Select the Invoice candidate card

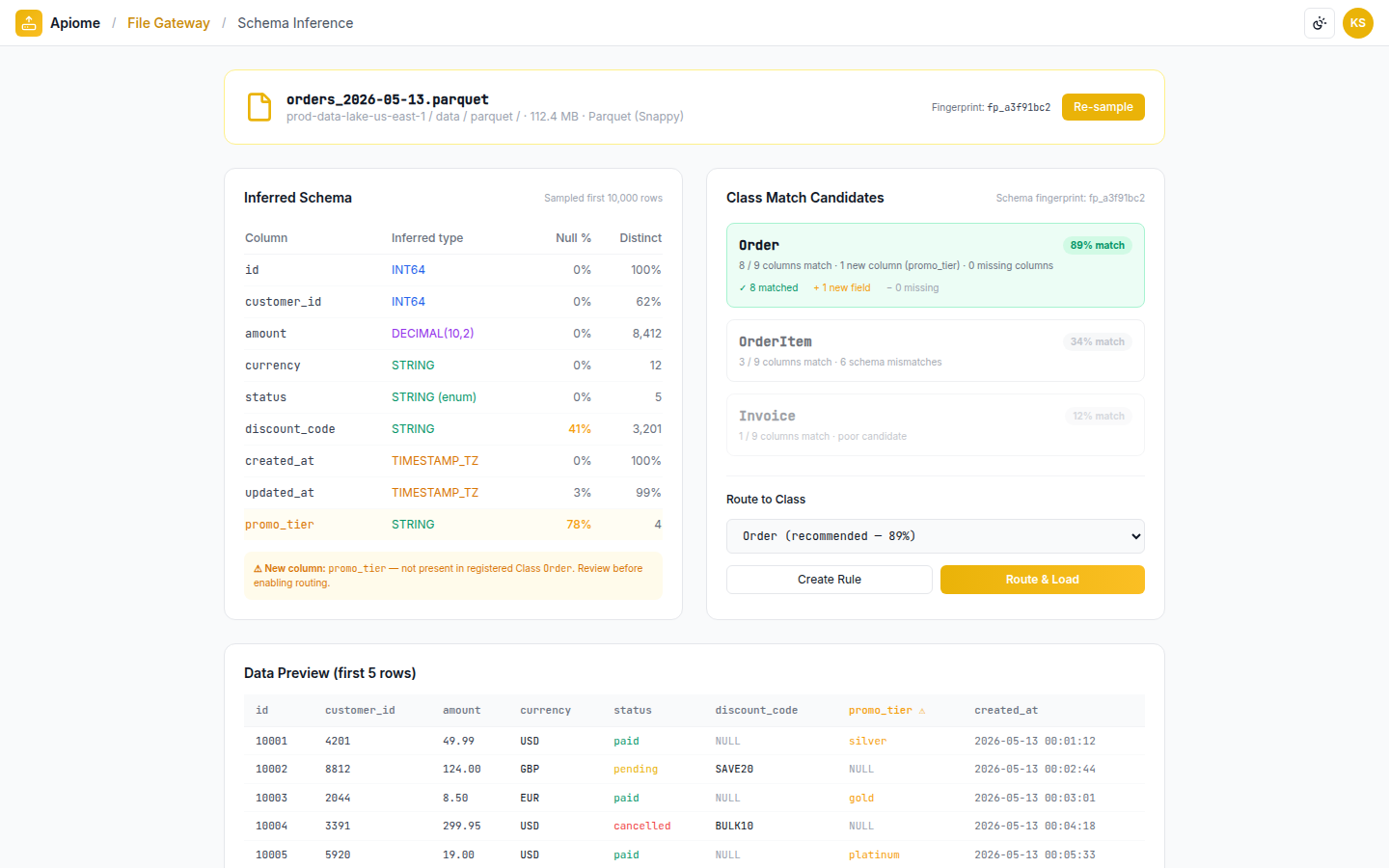click(x=936, y=425)
